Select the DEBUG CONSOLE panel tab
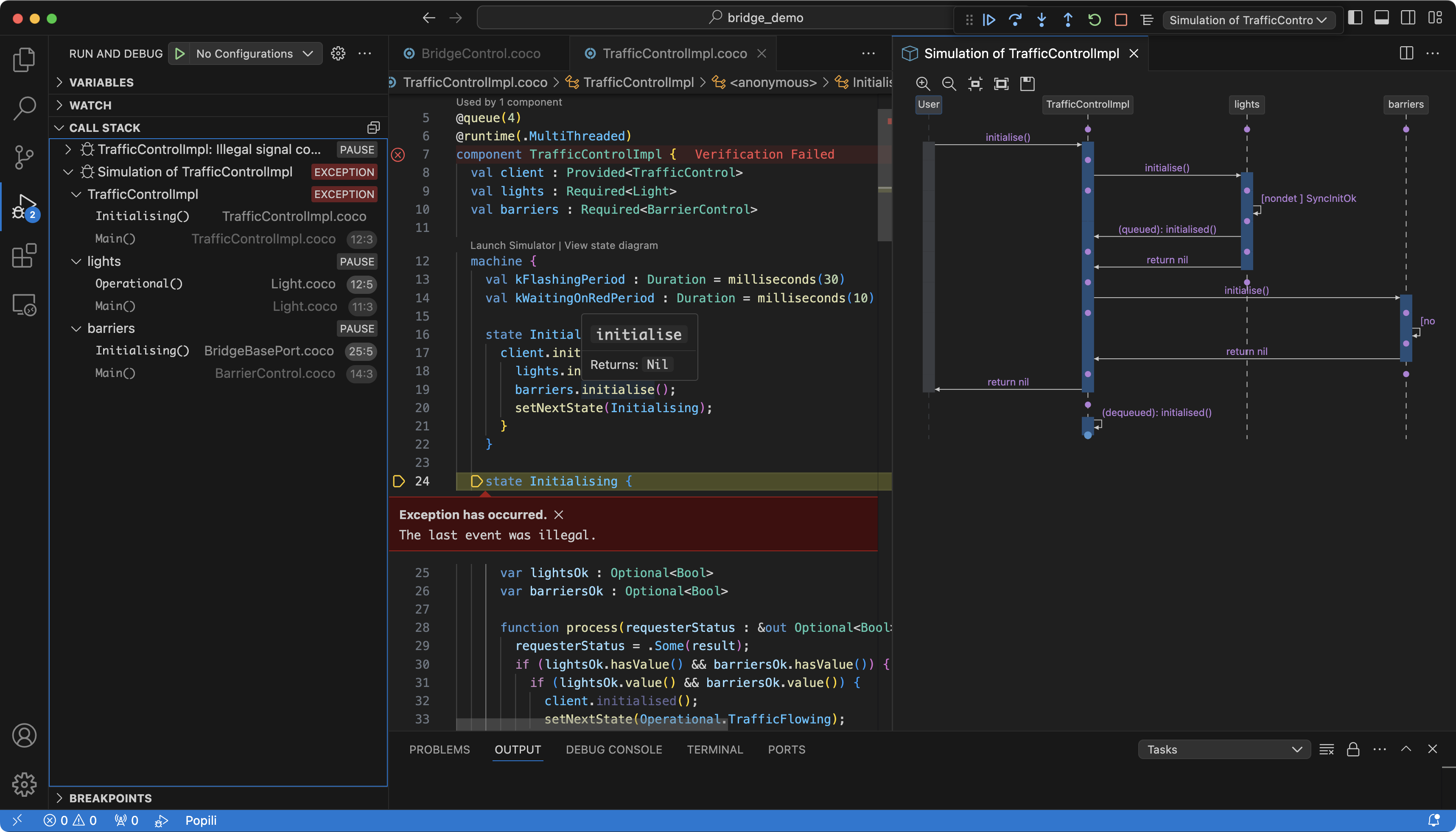Screen dimensions: 1456x832 click(614, 749)
